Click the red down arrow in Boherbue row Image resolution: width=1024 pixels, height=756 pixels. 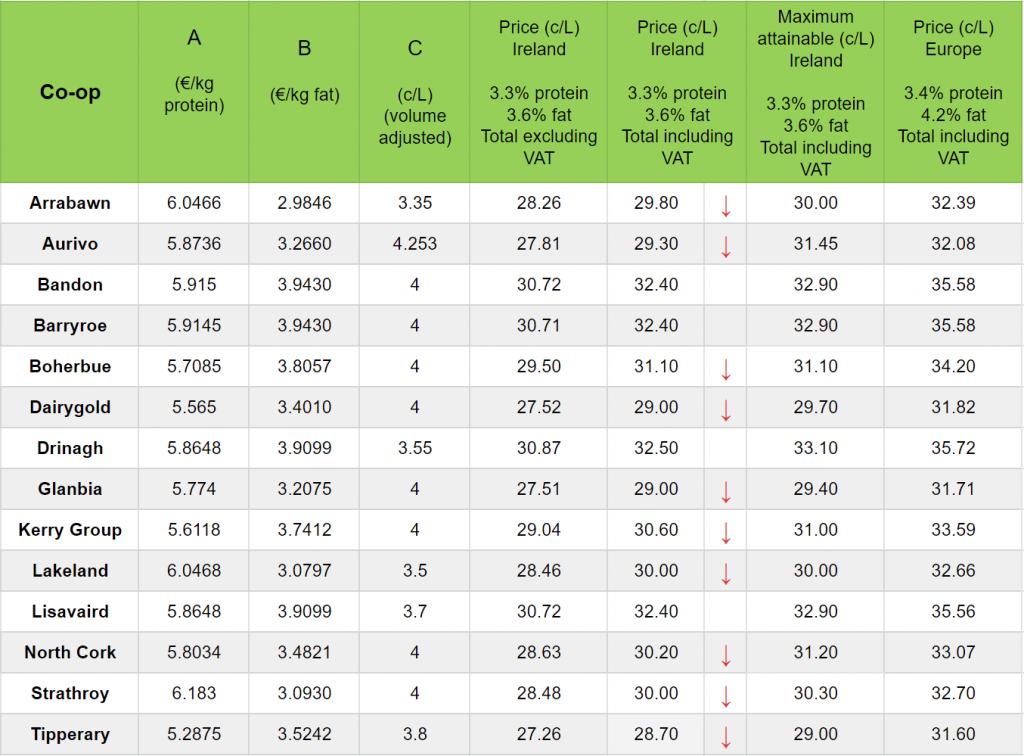pos(726,369)
